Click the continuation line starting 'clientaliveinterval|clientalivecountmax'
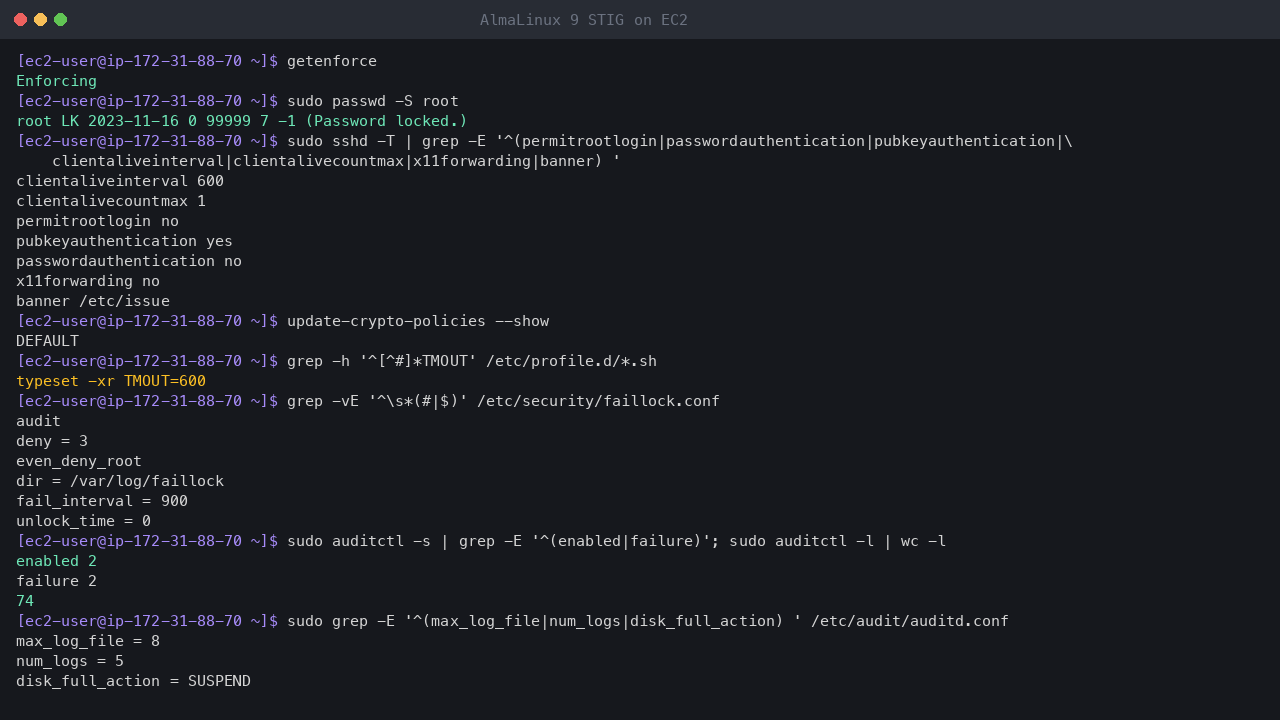The image size is (1280, 720). (336, 161)
